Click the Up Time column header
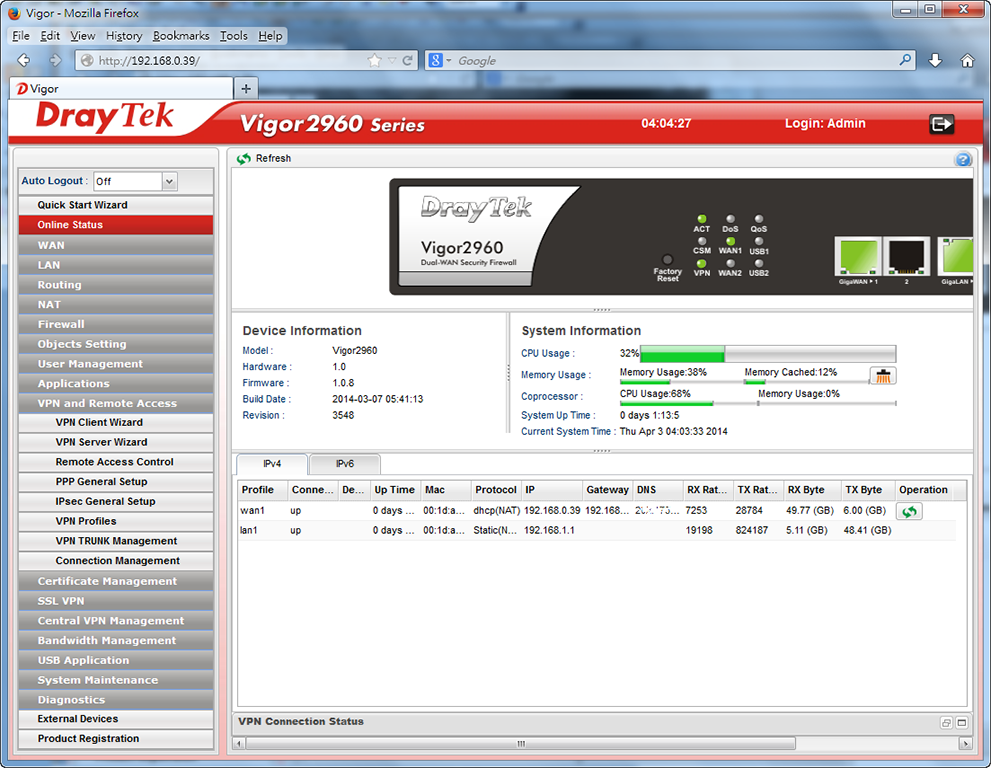Image resolution: width=991 pixels, height=768 pixels. [395, 490]
